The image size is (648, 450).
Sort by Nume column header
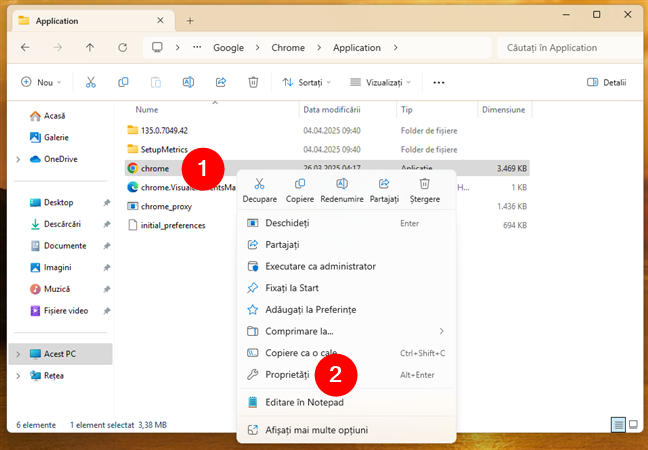[147, 110]
